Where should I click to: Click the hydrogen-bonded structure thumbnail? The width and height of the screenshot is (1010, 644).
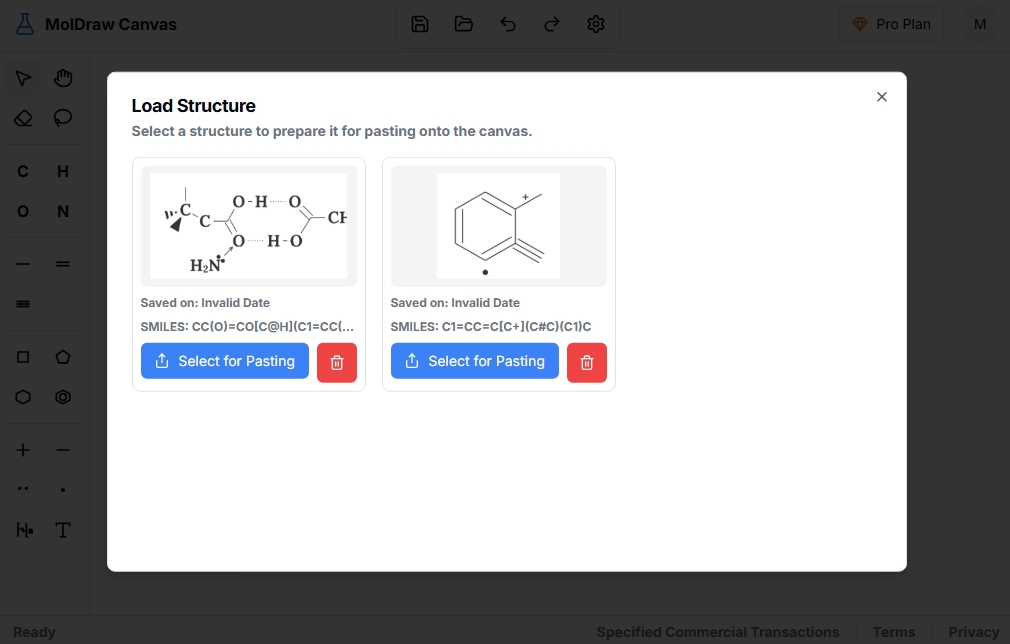tap(248, 226)
